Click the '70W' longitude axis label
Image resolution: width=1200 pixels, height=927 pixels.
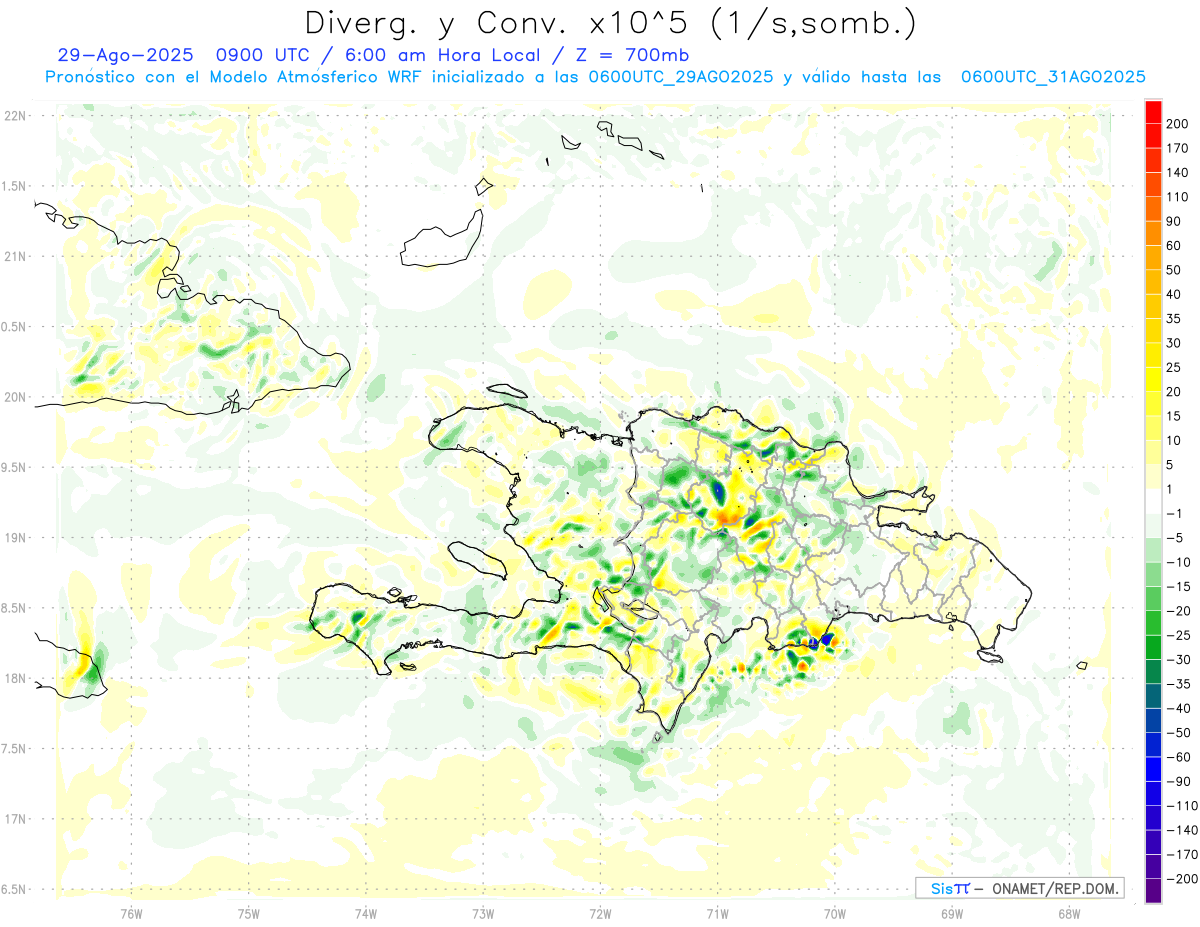point(835,913)
